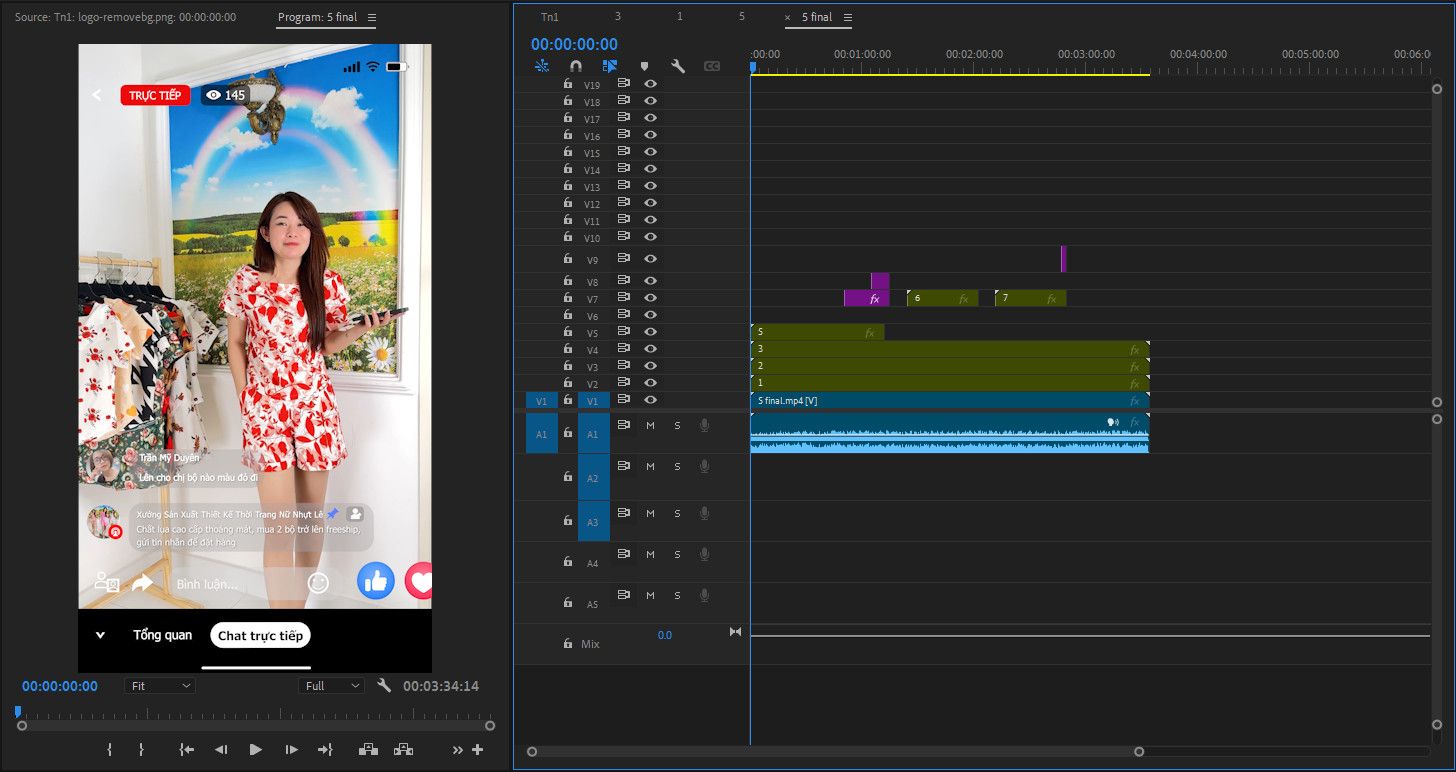The image size is (1456, 772).
Task: Enable voice-over record on track A1
Action: tap(704, 425)
